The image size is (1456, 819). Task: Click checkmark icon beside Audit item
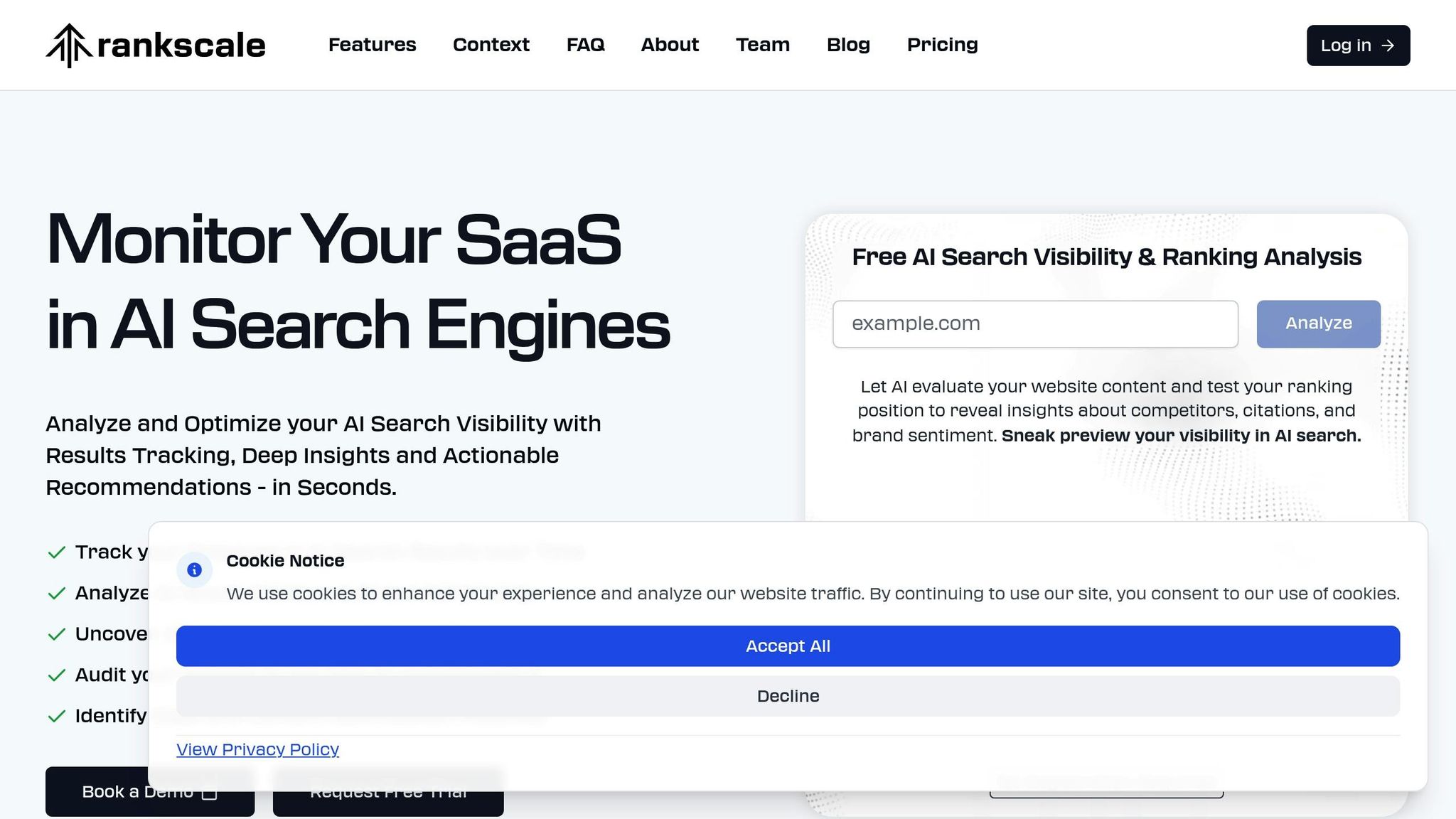(57, 675)
